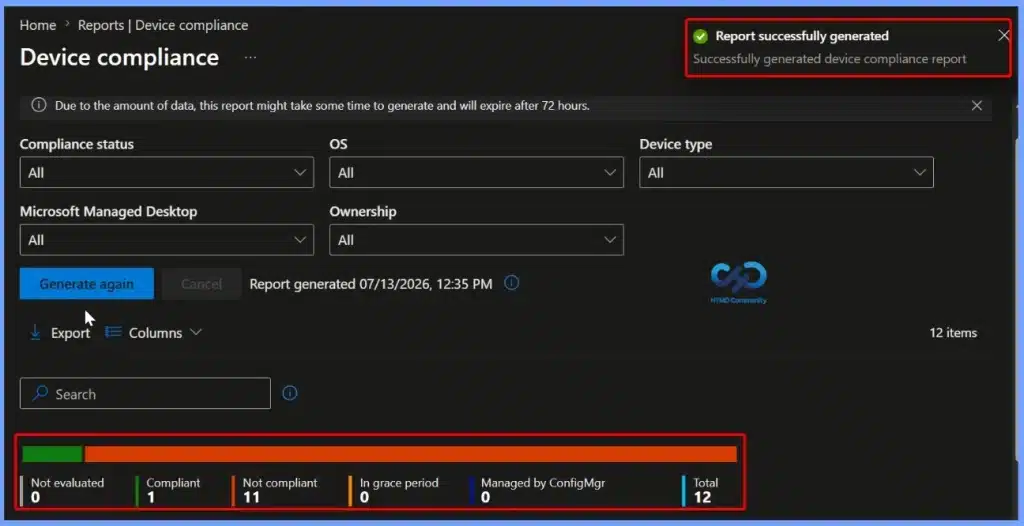Click the green success checkmark icon
The width and height of the screenshot is (1024, 526).
click(x=700, y=37)
